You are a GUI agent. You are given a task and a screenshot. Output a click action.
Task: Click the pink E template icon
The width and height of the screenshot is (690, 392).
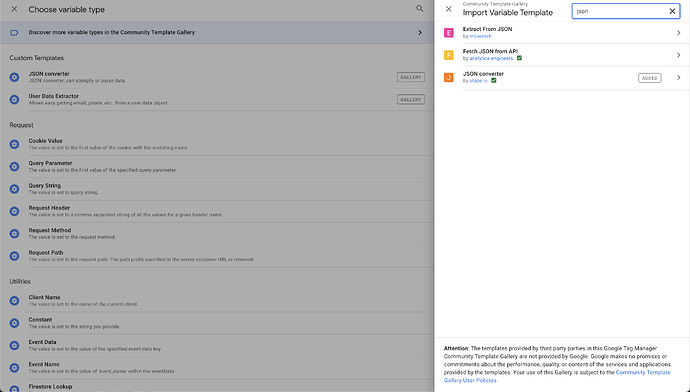(x=448, y=33)
